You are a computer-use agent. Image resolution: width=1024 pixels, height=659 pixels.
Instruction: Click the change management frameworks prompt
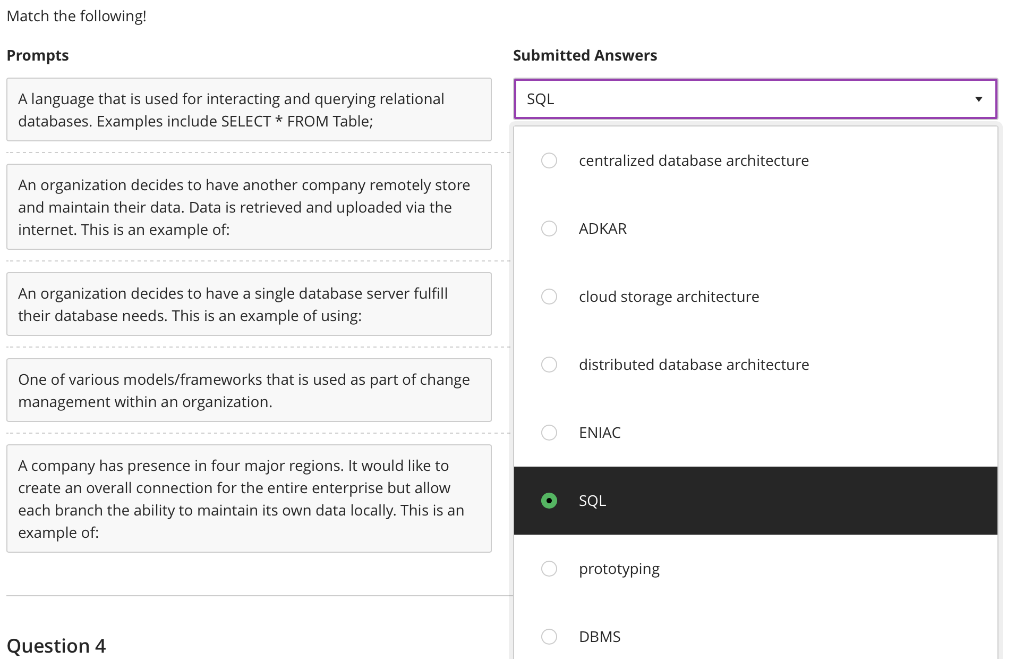249,390
